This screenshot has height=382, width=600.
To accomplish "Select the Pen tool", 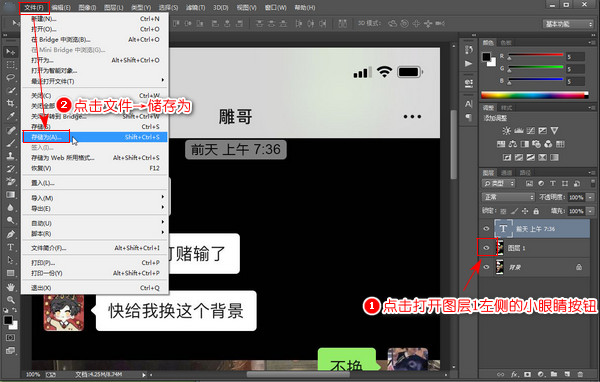I will pyautogui.click(x=10, y=234).
